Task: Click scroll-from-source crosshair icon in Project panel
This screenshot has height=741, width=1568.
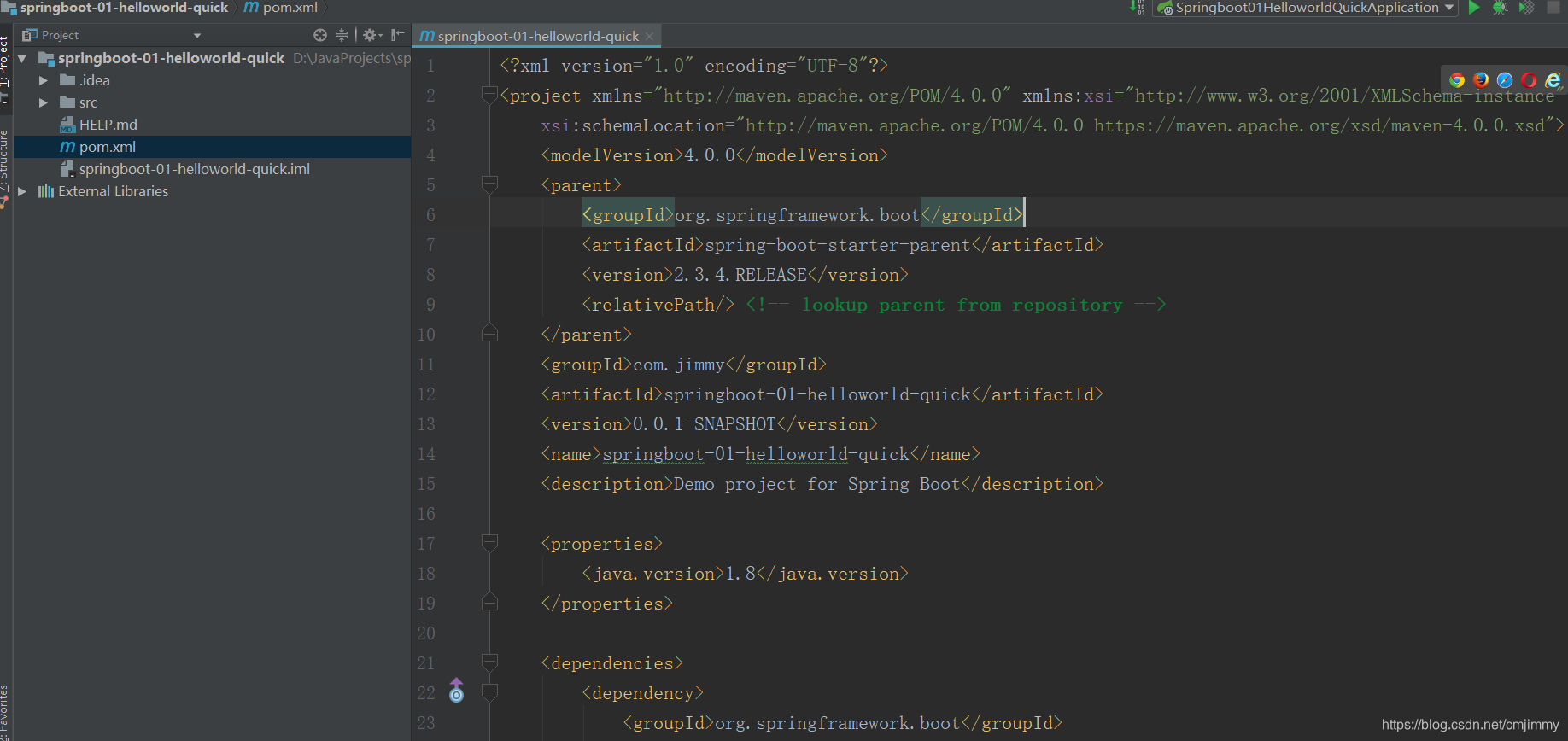Action: pyautogui.click(x=320, y=35)
